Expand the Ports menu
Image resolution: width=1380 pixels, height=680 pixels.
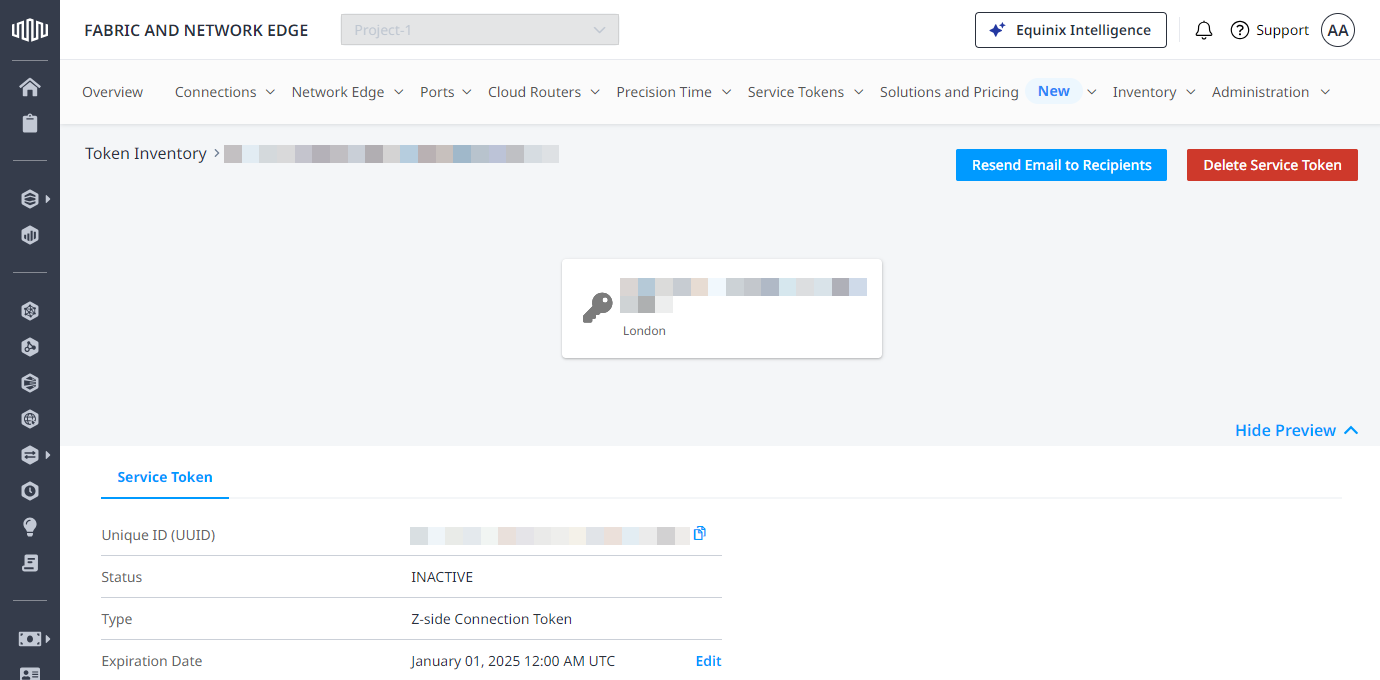pyautogui.click(x=446, y=92)
